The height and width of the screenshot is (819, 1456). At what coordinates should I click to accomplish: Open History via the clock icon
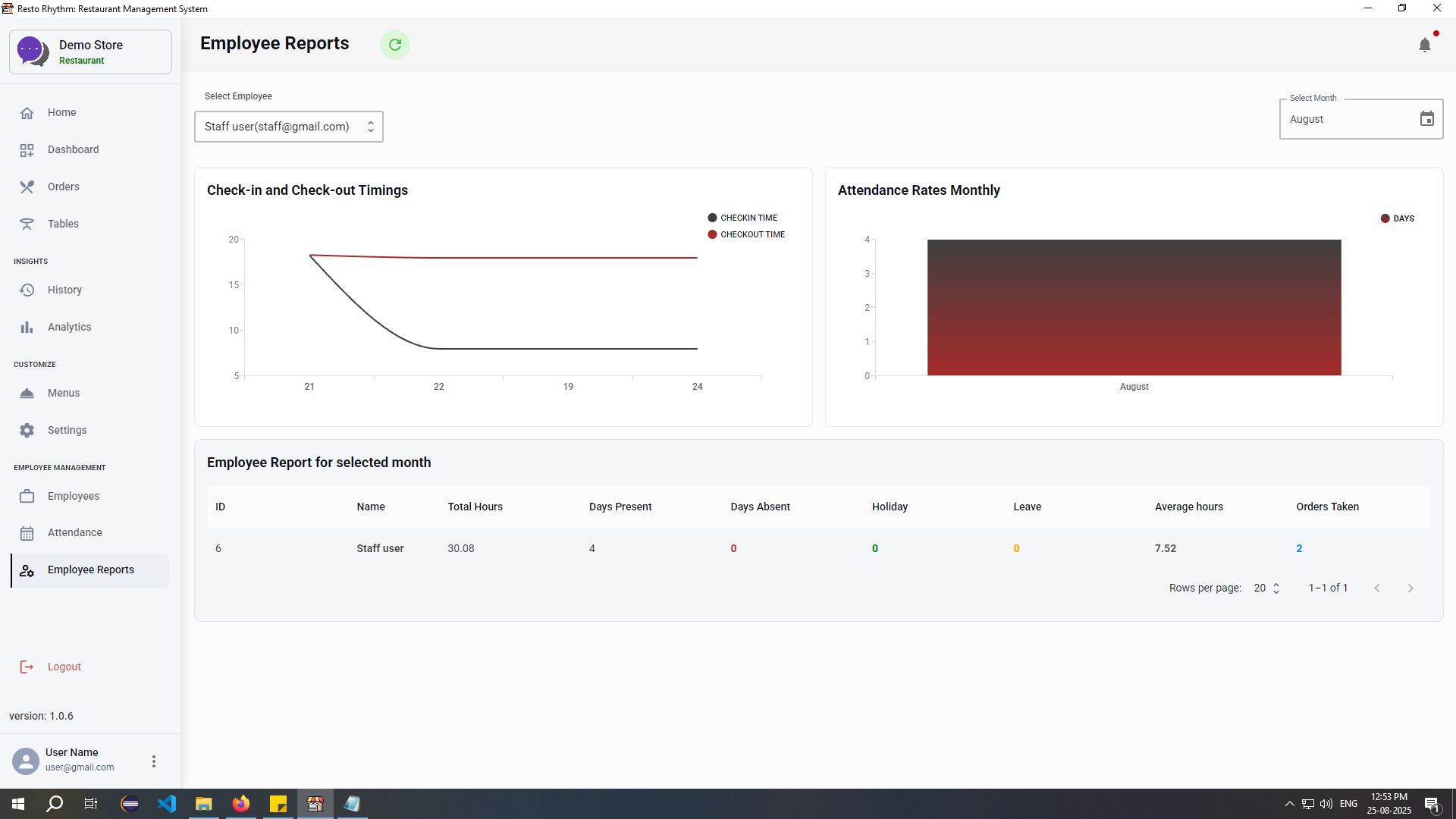(x=27, y=290)
